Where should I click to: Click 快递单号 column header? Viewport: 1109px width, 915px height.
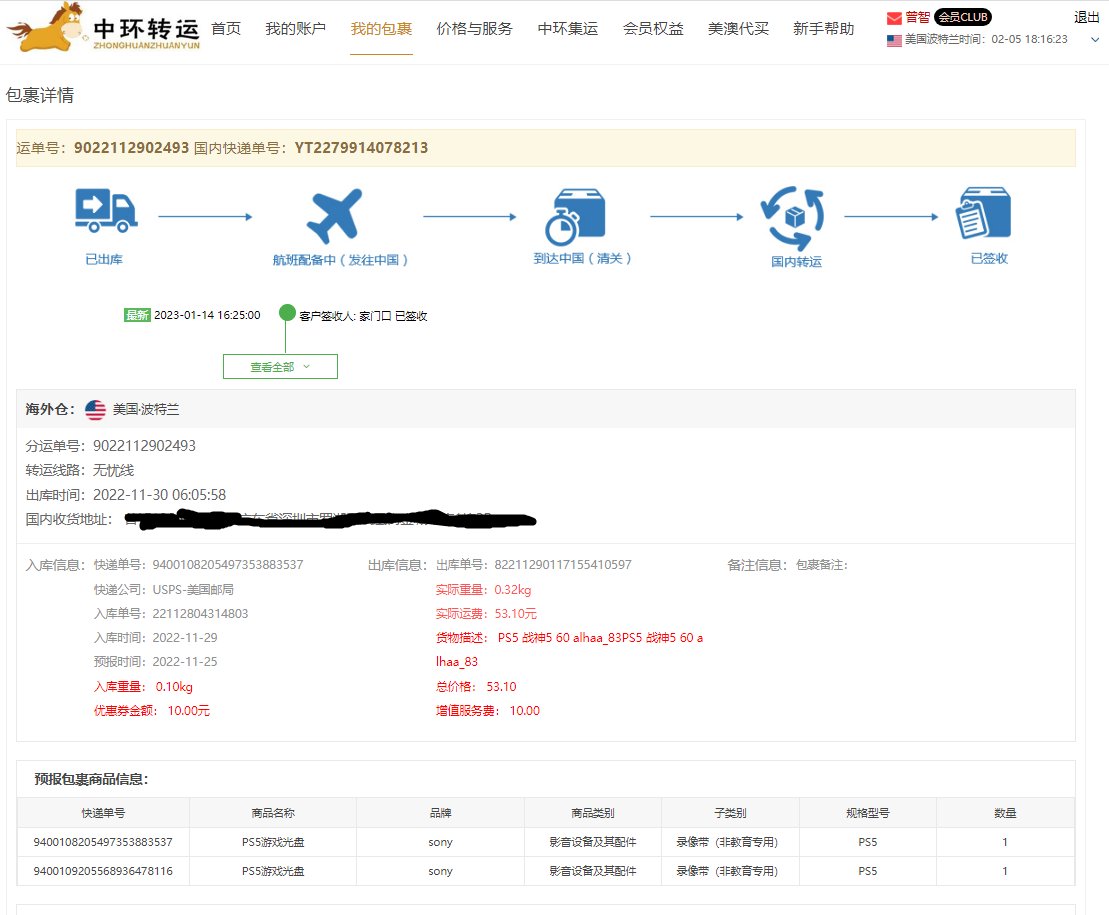click(x=103, y=813)
